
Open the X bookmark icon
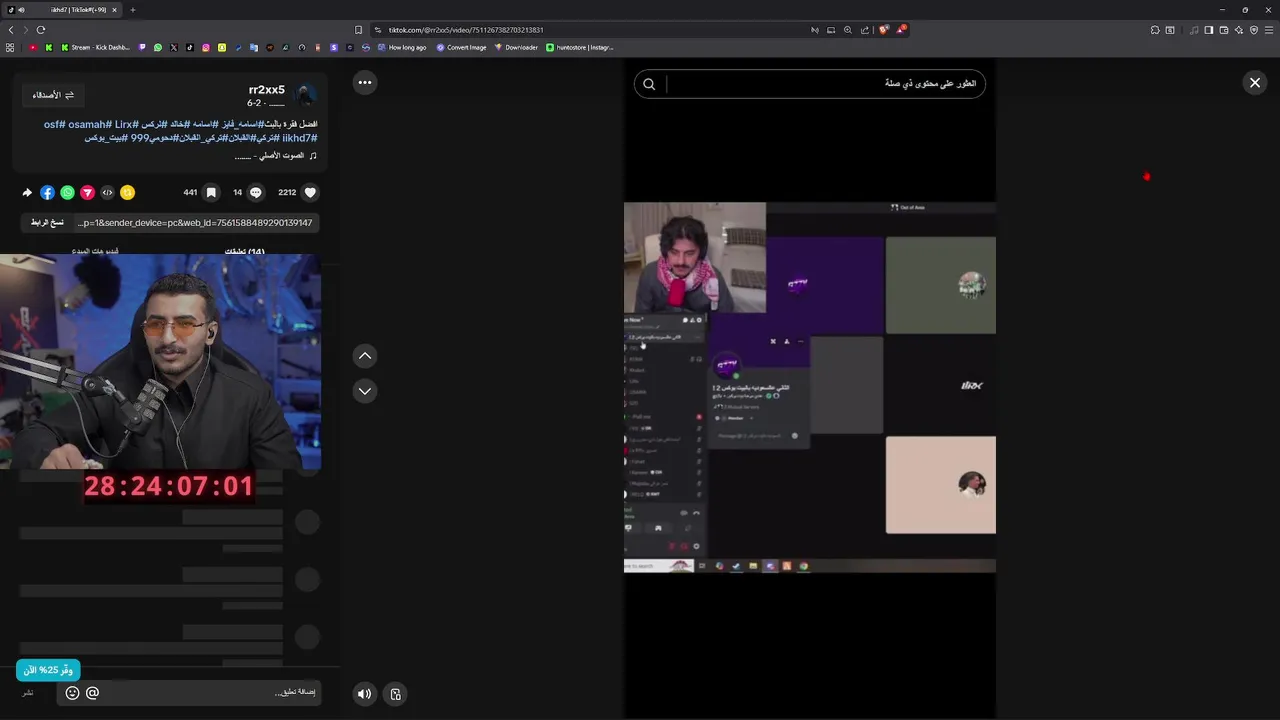(x=174, y=47)
